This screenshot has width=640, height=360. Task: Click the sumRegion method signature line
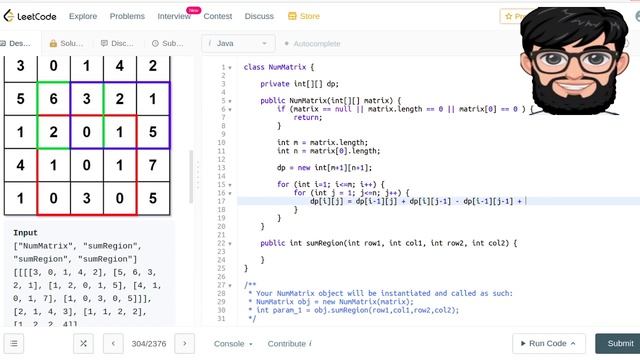[388, 243]
